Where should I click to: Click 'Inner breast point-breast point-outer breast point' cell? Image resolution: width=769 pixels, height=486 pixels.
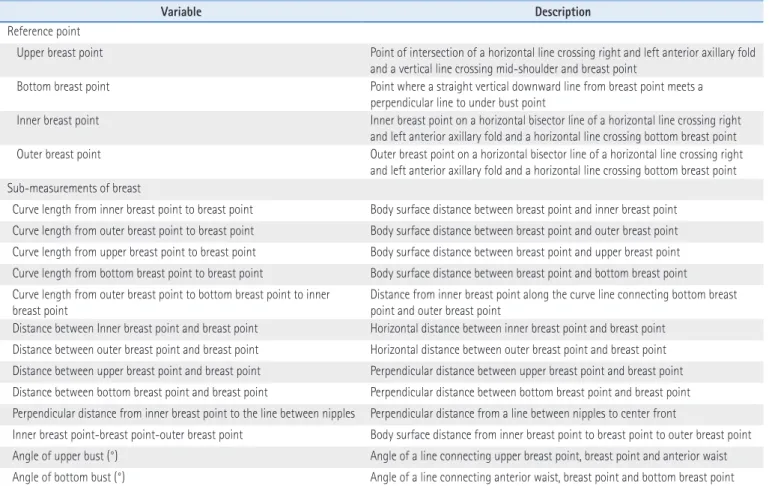coord(128,435)
